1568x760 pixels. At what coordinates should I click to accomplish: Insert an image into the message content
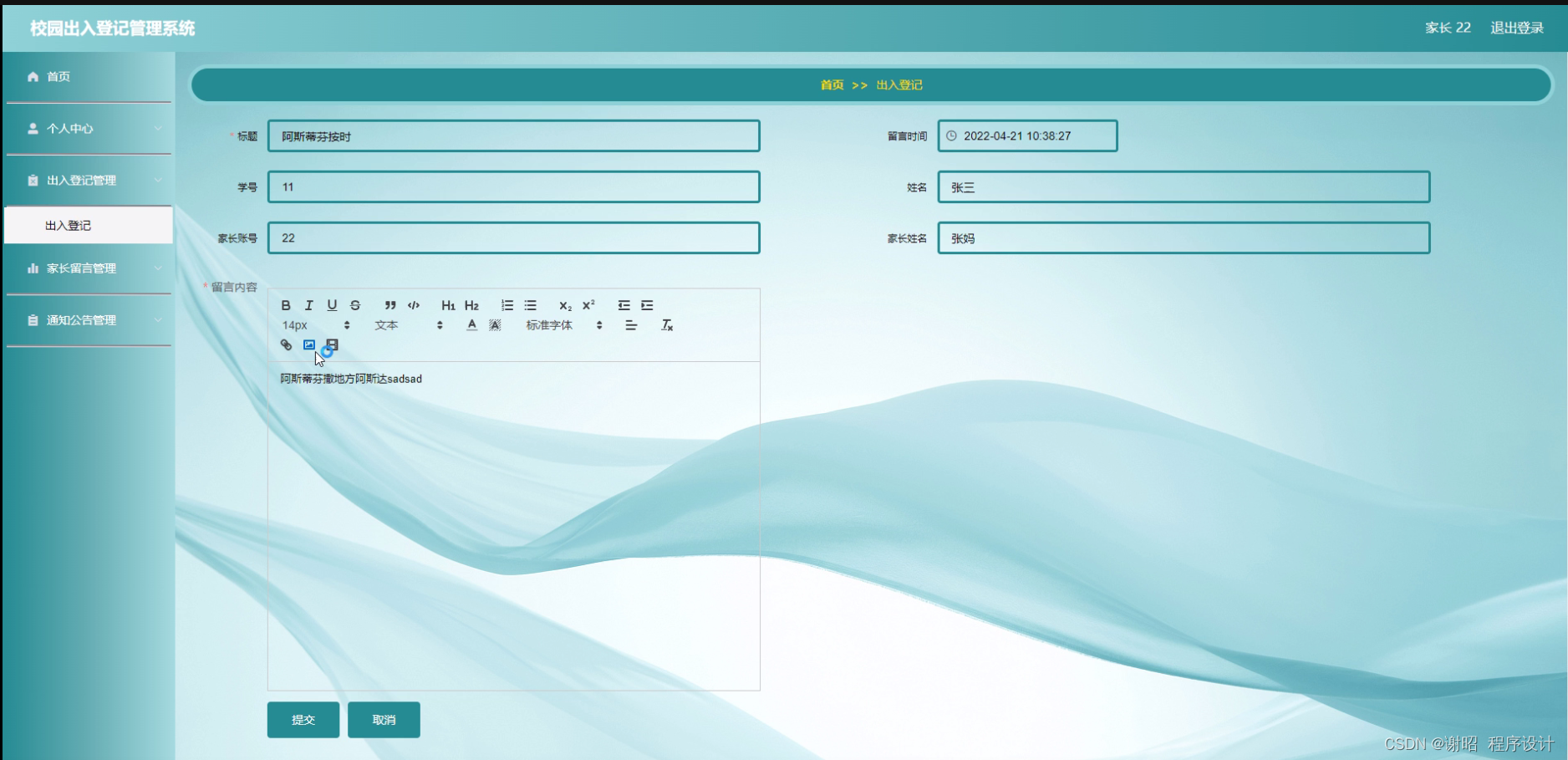(x=309, y=344)
